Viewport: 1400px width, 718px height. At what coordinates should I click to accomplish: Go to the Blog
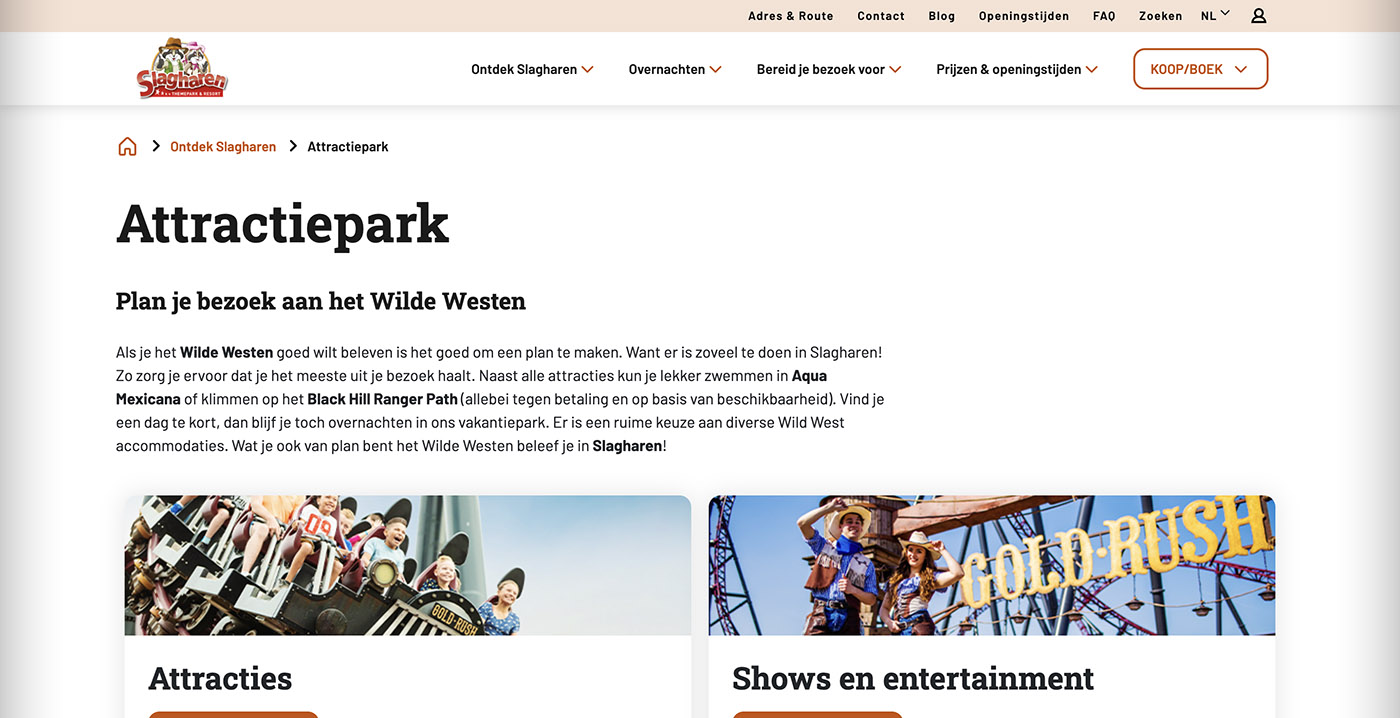942,16
